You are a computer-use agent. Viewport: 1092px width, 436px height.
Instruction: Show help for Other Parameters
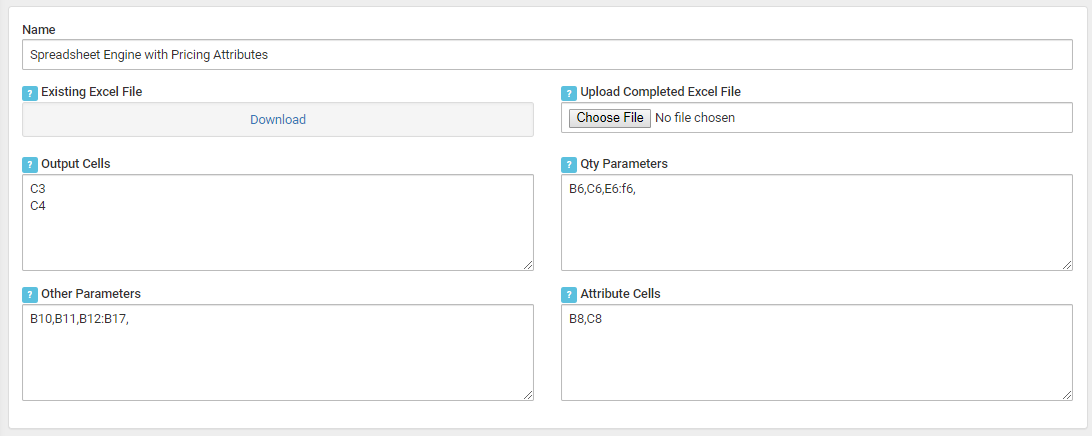click(x=29, y=295)
